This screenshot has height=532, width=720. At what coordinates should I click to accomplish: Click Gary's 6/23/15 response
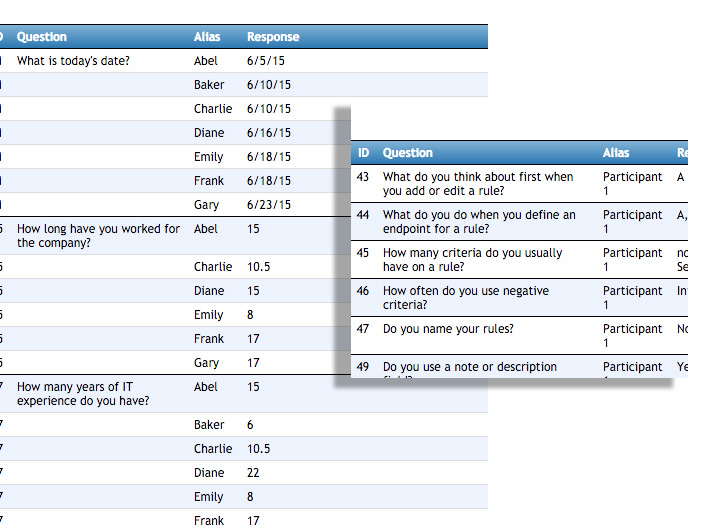(x=269, y=205)
